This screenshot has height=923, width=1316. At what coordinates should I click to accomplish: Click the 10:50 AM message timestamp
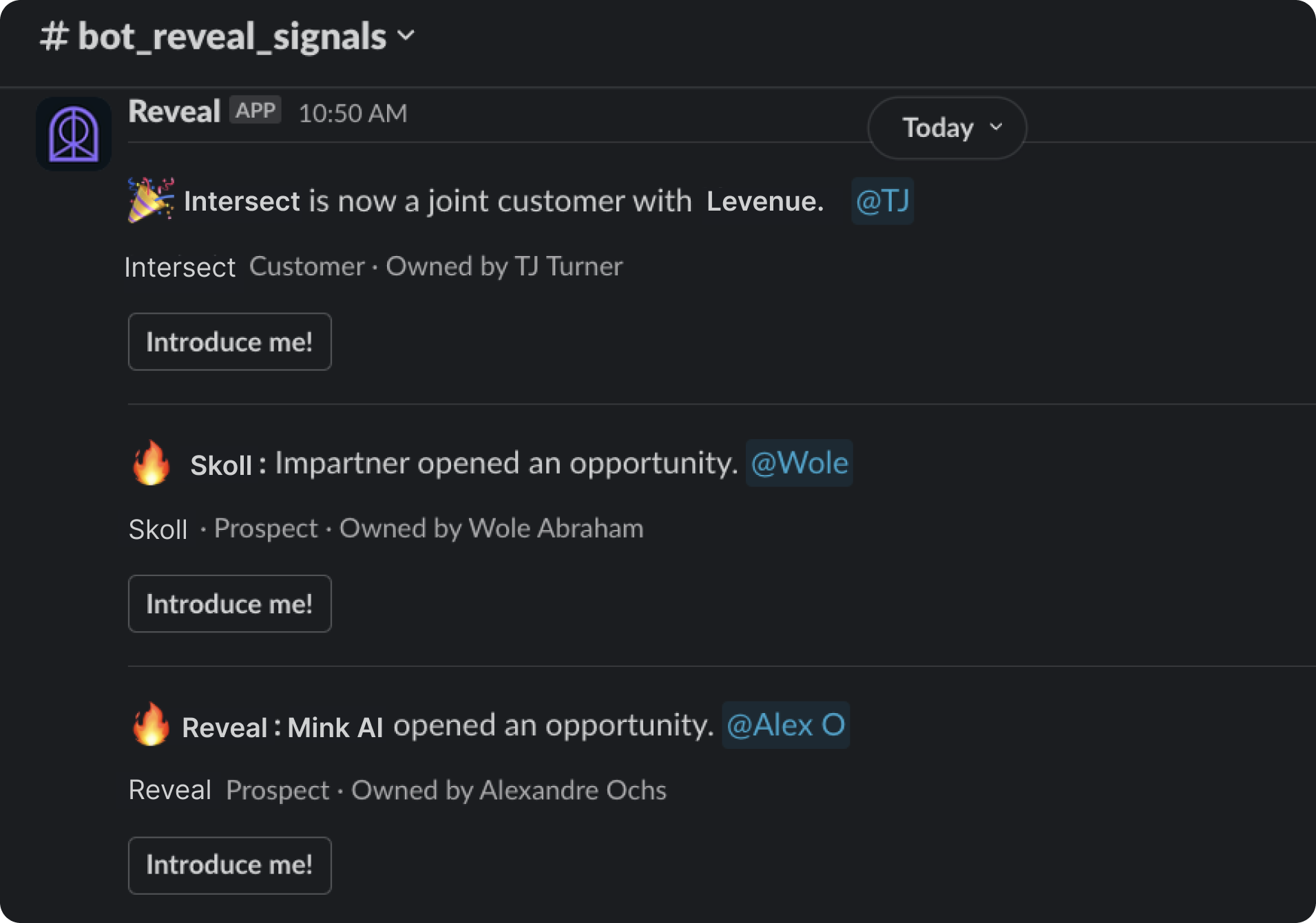pyautogui.click(x=353, y=114)
